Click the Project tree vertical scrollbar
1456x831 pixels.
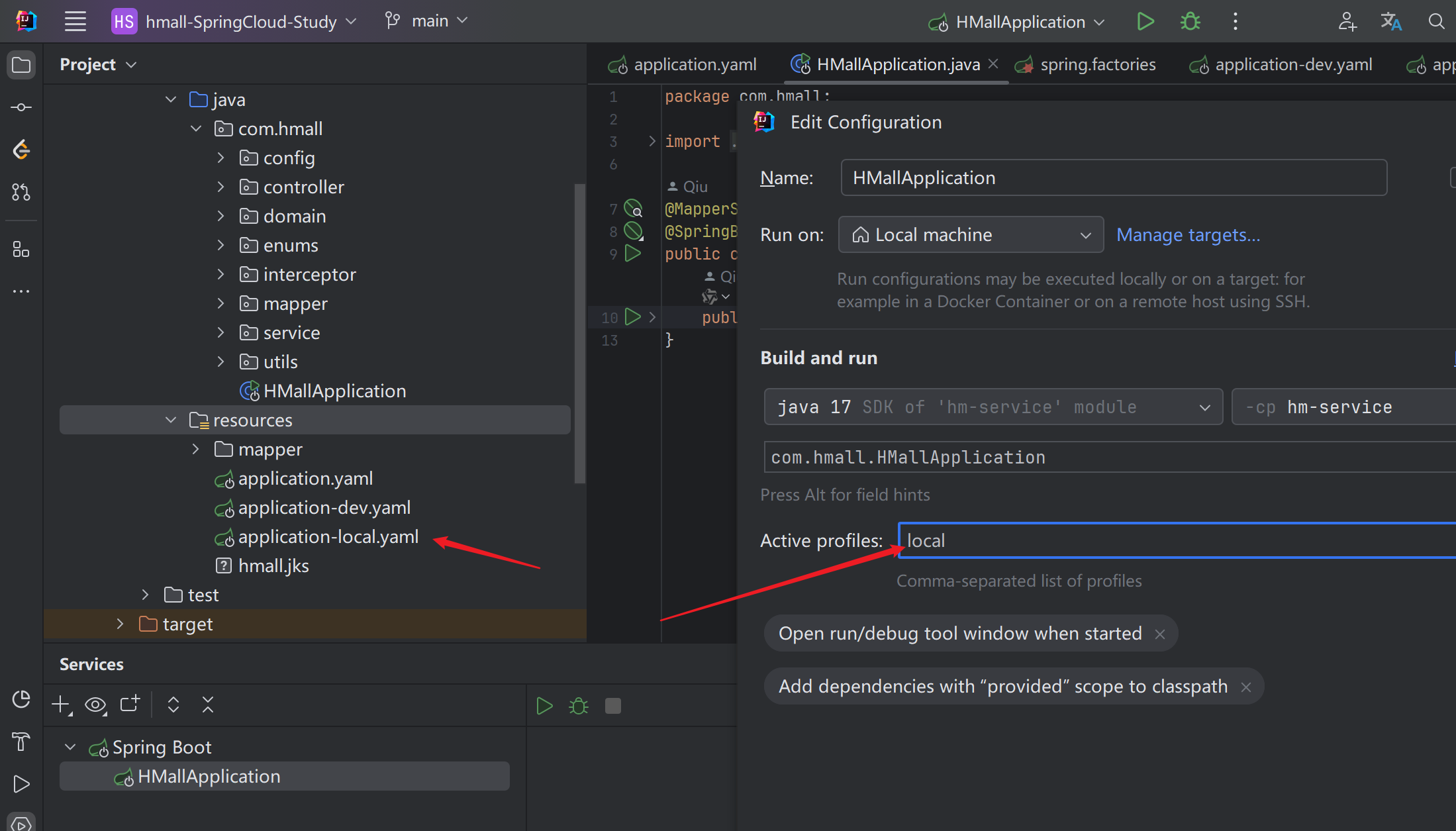tap(579, 334)
